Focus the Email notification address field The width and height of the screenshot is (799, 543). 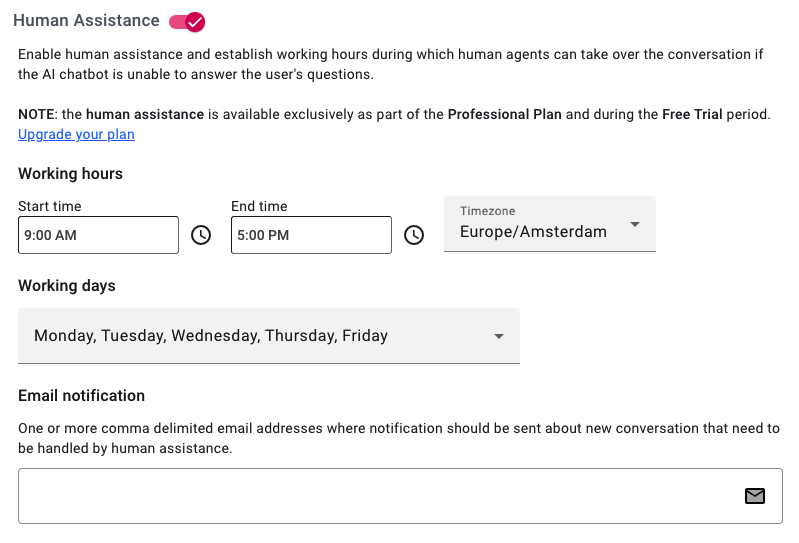point(401,496)
